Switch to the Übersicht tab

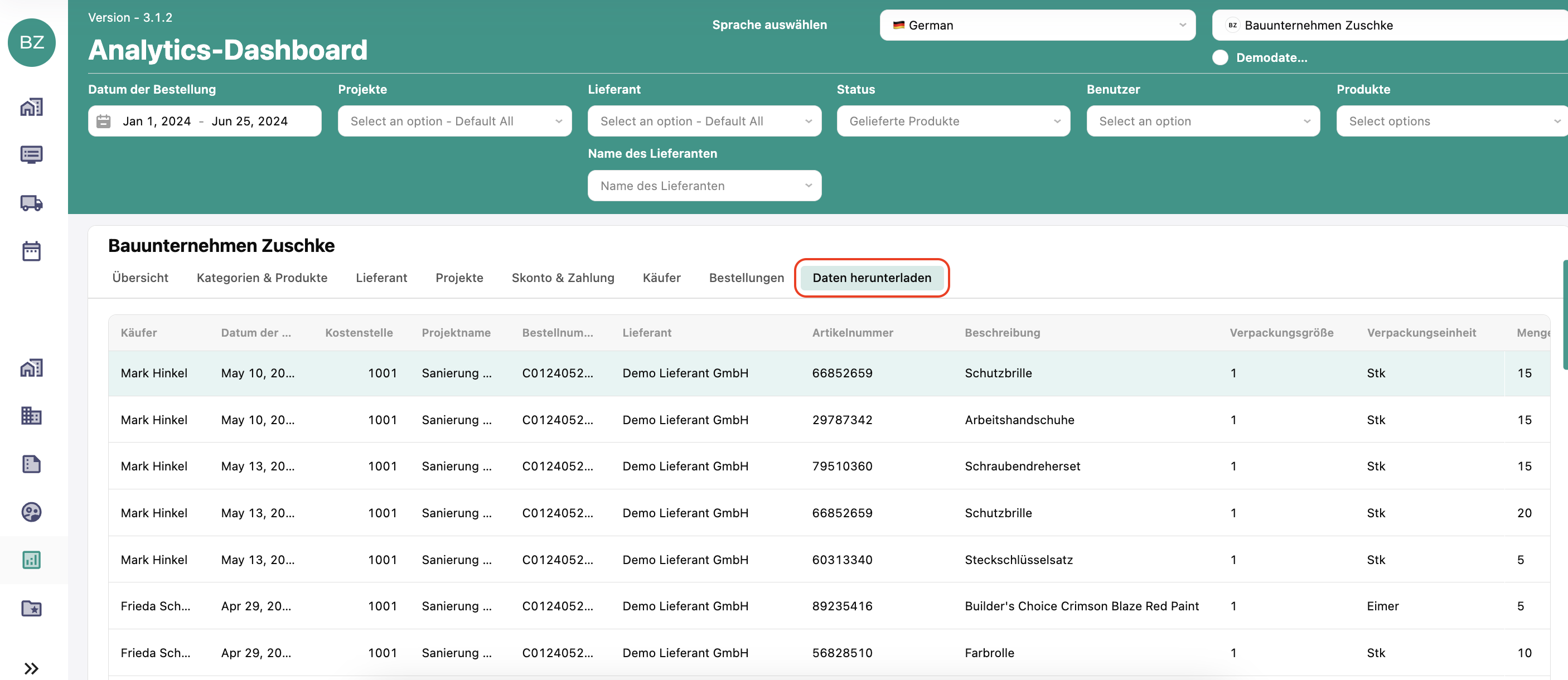[140, 278]
